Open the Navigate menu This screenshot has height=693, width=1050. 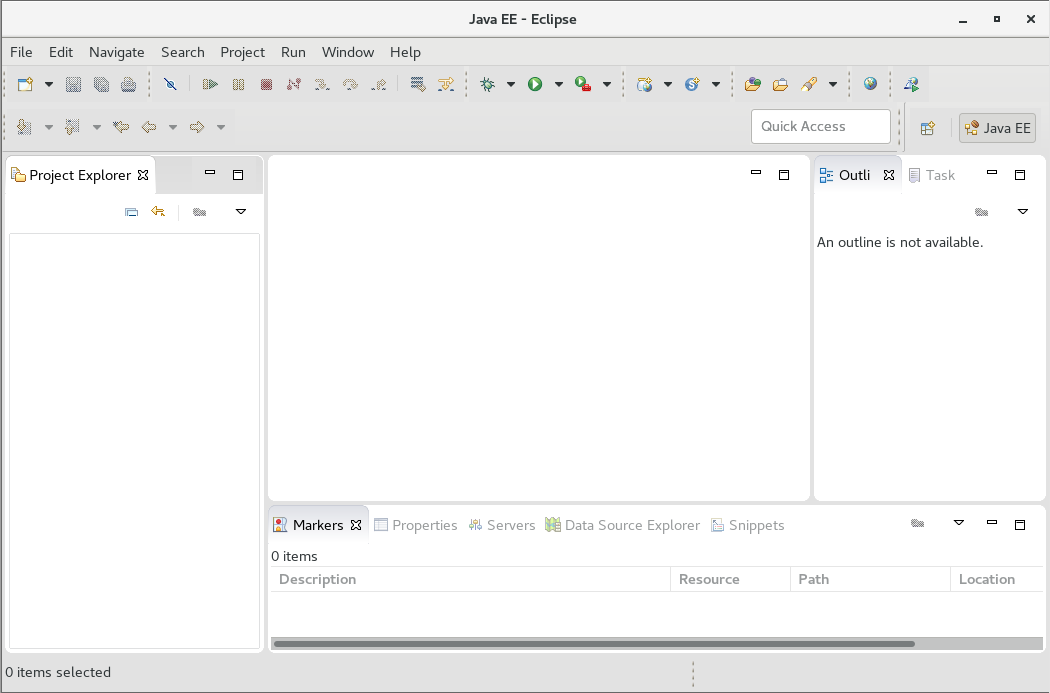tap(117, 52)
